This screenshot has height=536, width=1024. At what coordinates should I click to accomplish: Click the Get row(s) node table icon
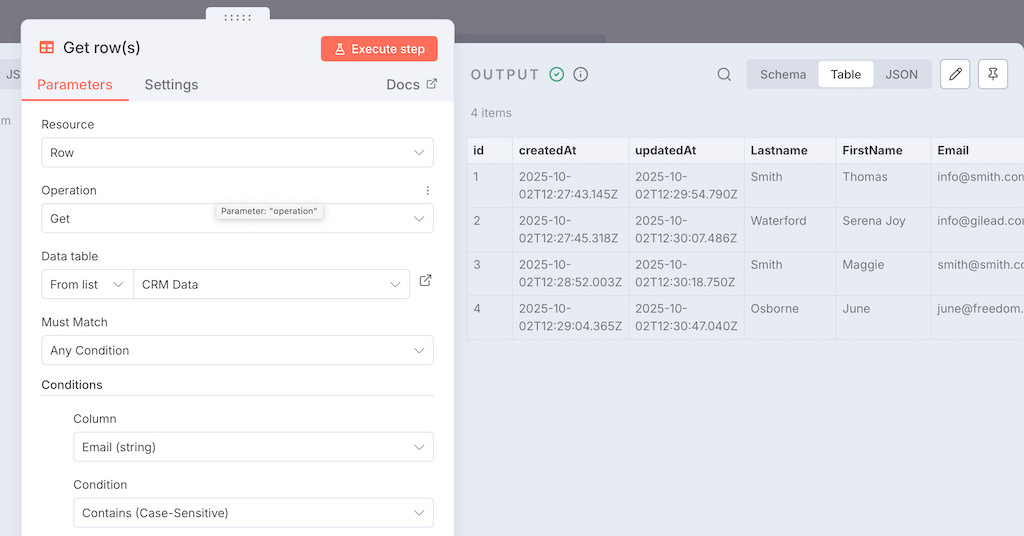click(46, 47)
